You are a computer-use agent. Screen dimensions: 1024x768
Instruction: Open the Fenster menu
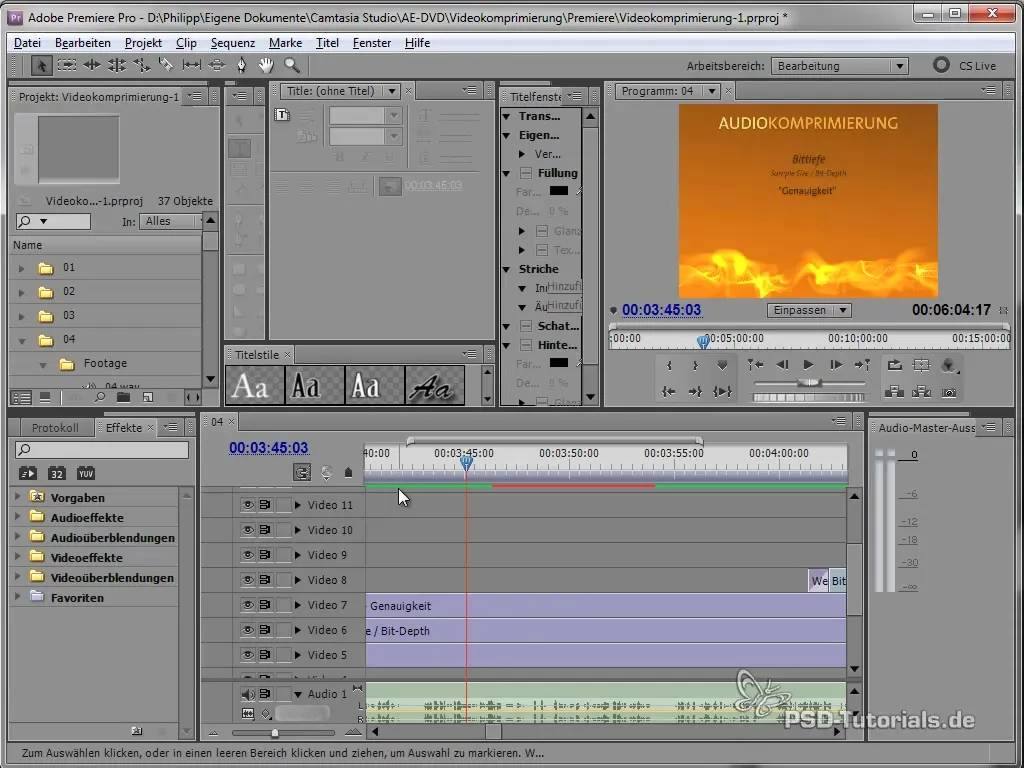pos(372,43)
